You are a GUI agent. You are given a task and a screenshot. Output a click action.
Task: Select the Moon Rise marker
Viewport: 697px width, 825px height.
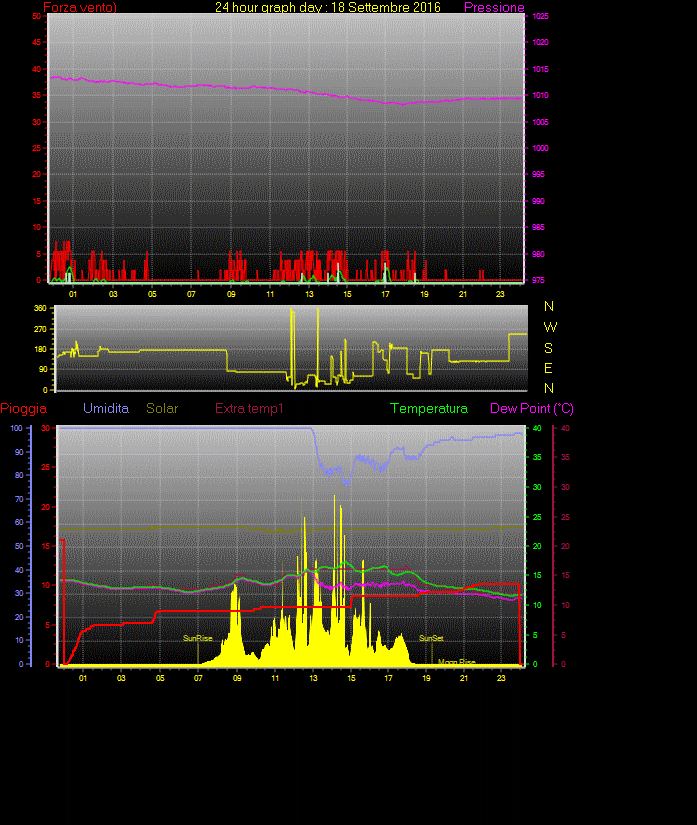(x=456, y=661)
